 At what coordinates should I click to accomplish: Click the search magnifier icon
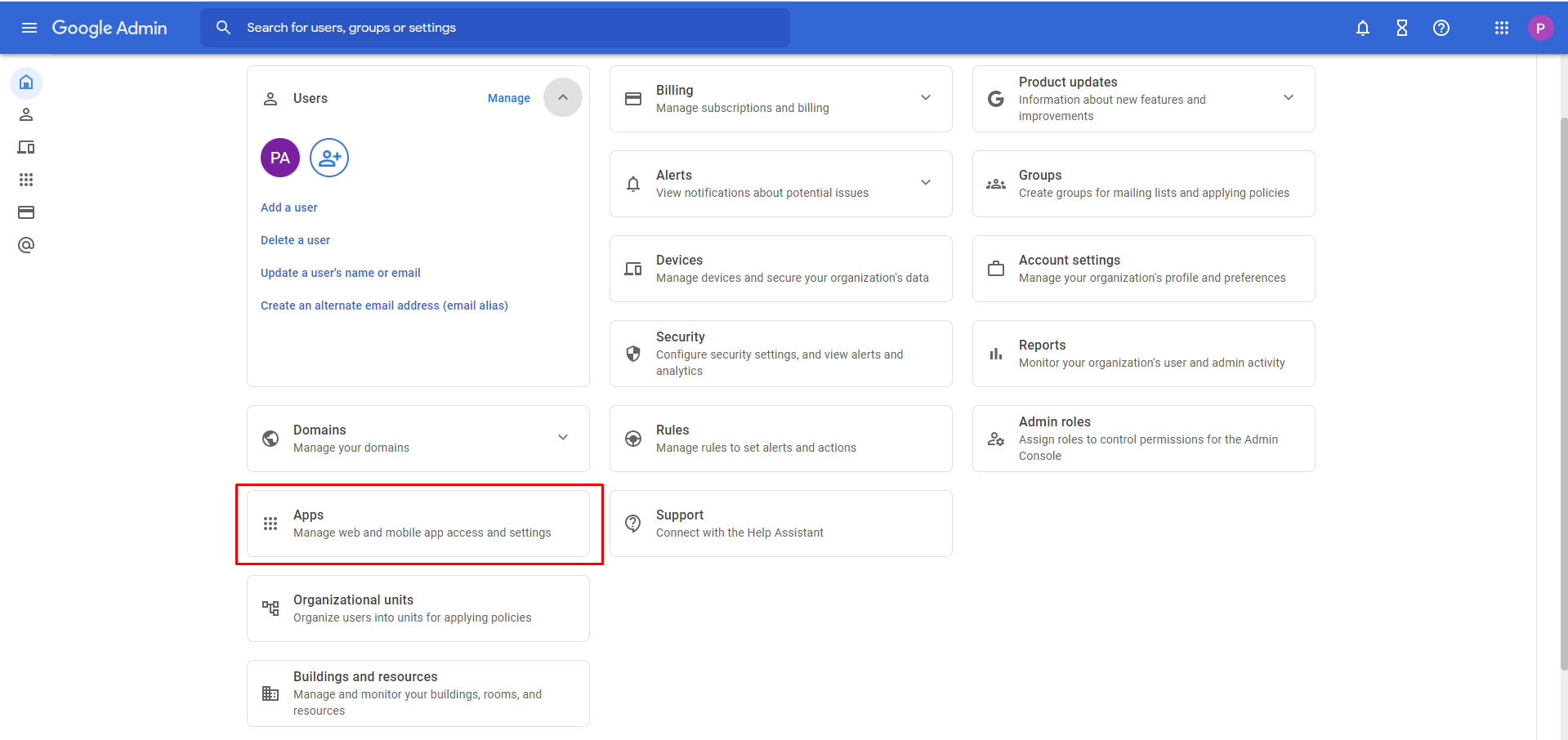click(x=223, y=28)
